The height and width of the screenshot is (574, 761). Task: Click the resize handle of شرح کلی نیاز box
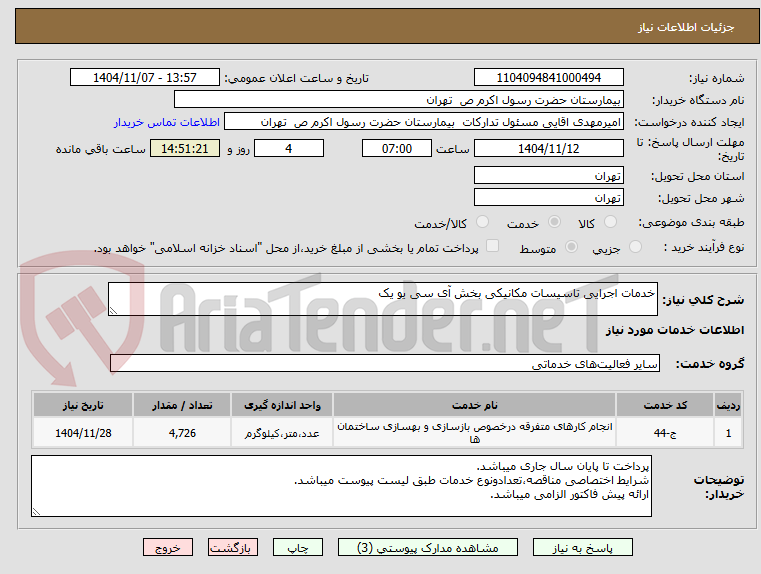tap(113, 311)
